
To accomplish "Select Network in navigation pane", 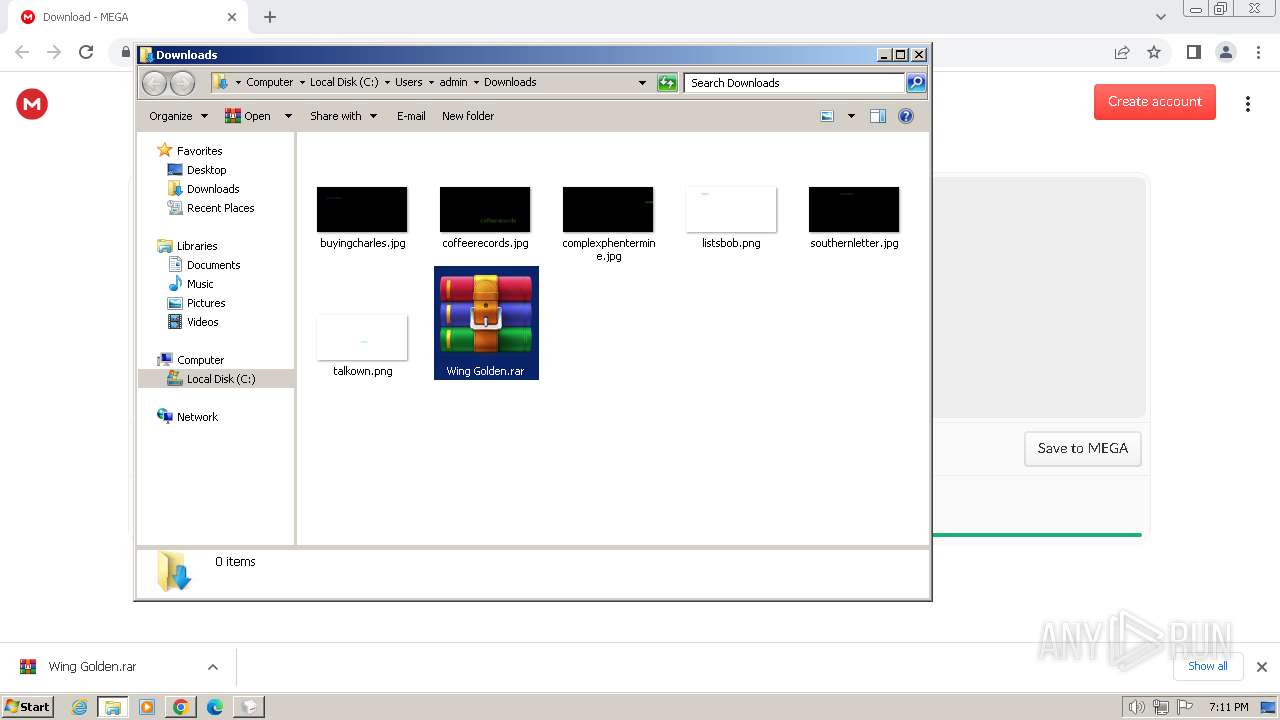I will (197, 417).
